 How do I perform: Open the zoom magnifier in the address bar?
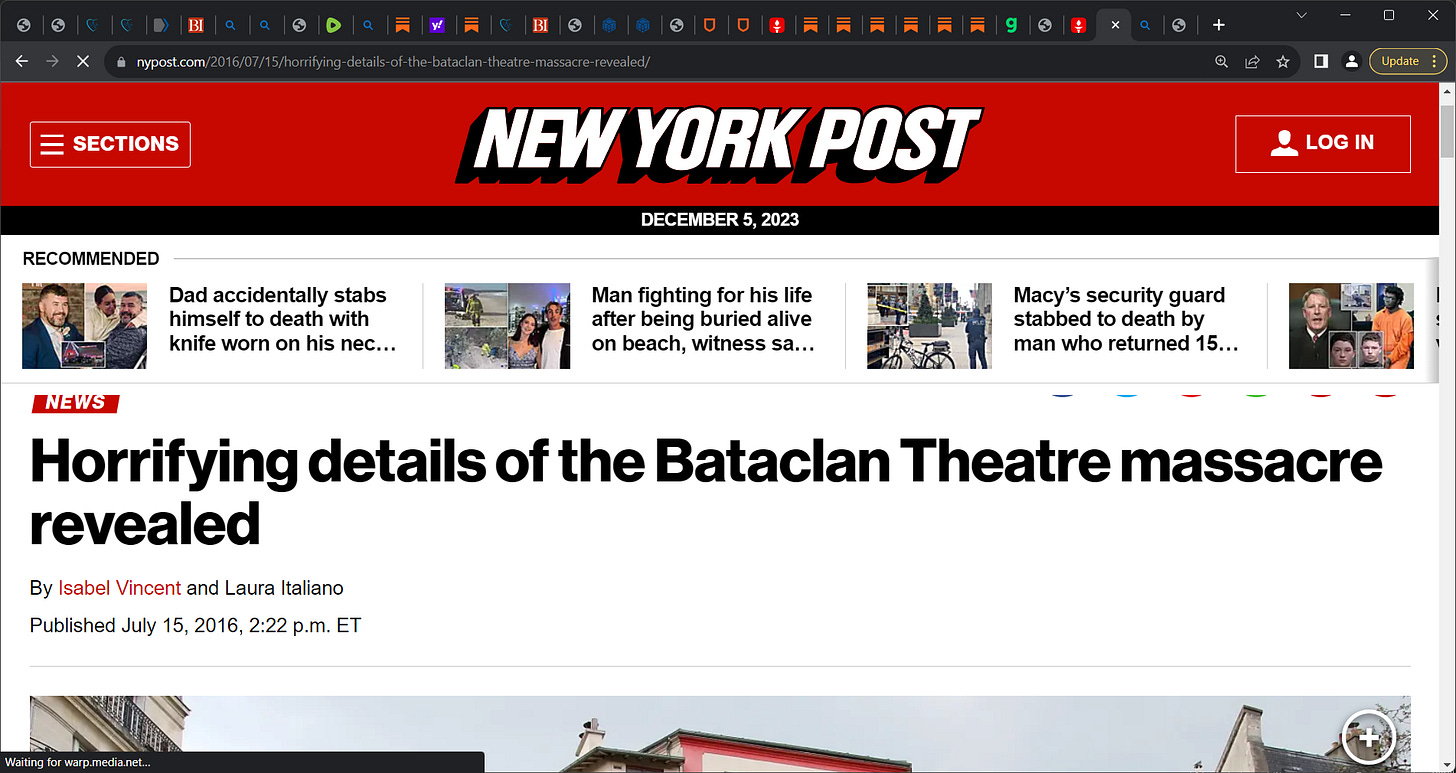coord(1221,61)
